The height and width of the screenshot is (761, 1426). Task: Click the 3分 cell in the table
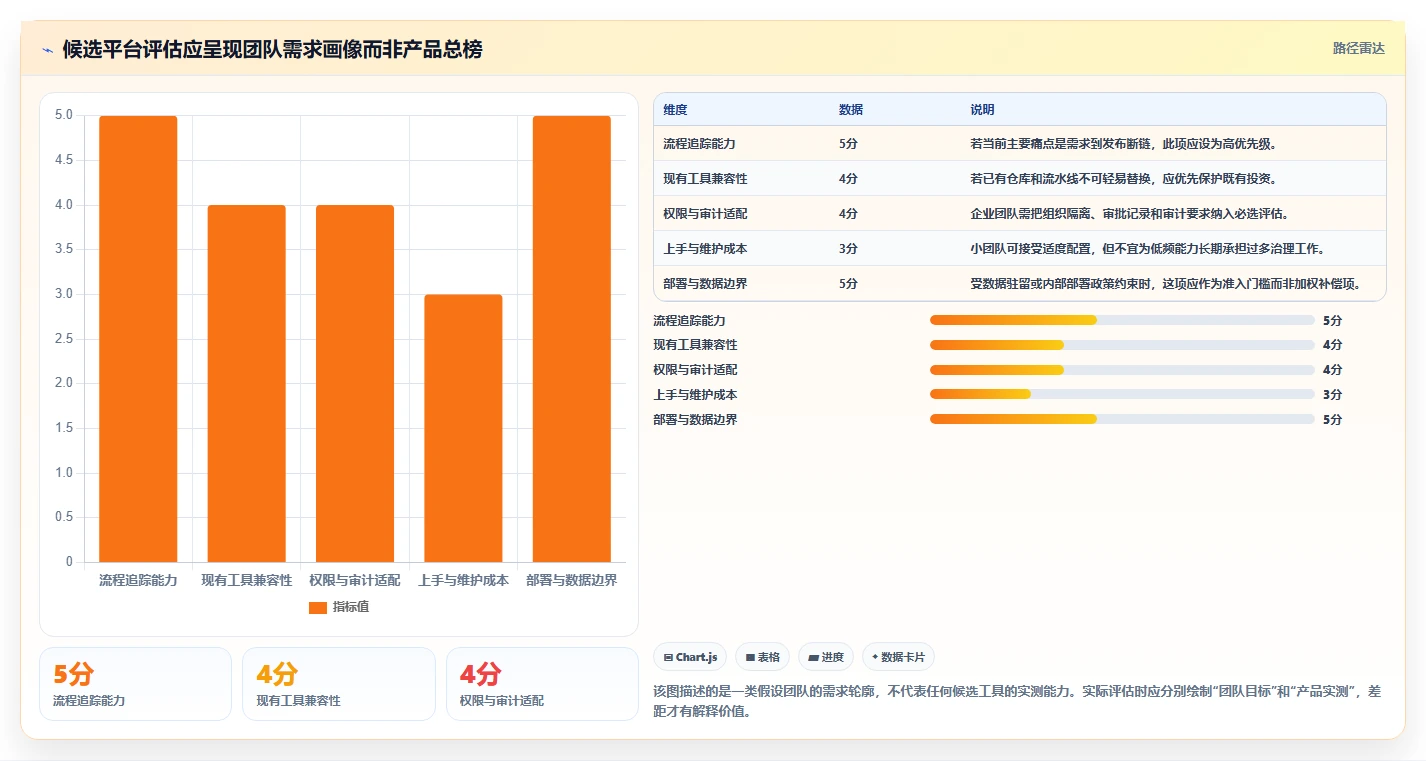(848, 249)
